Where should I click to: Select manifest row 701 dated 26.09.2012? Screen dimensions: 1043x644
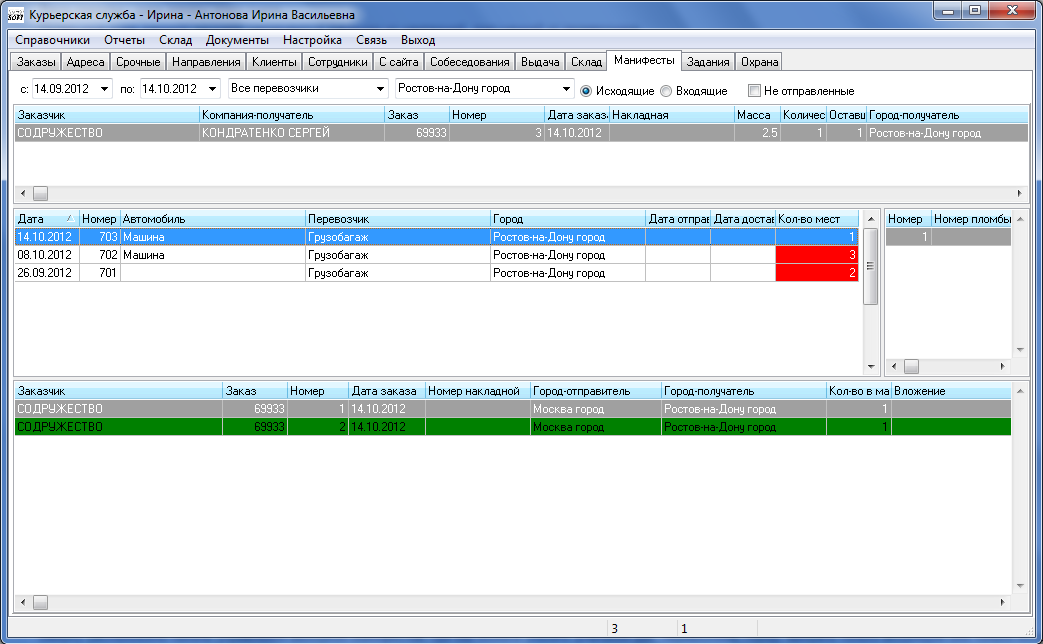click(x=436, y=273)
